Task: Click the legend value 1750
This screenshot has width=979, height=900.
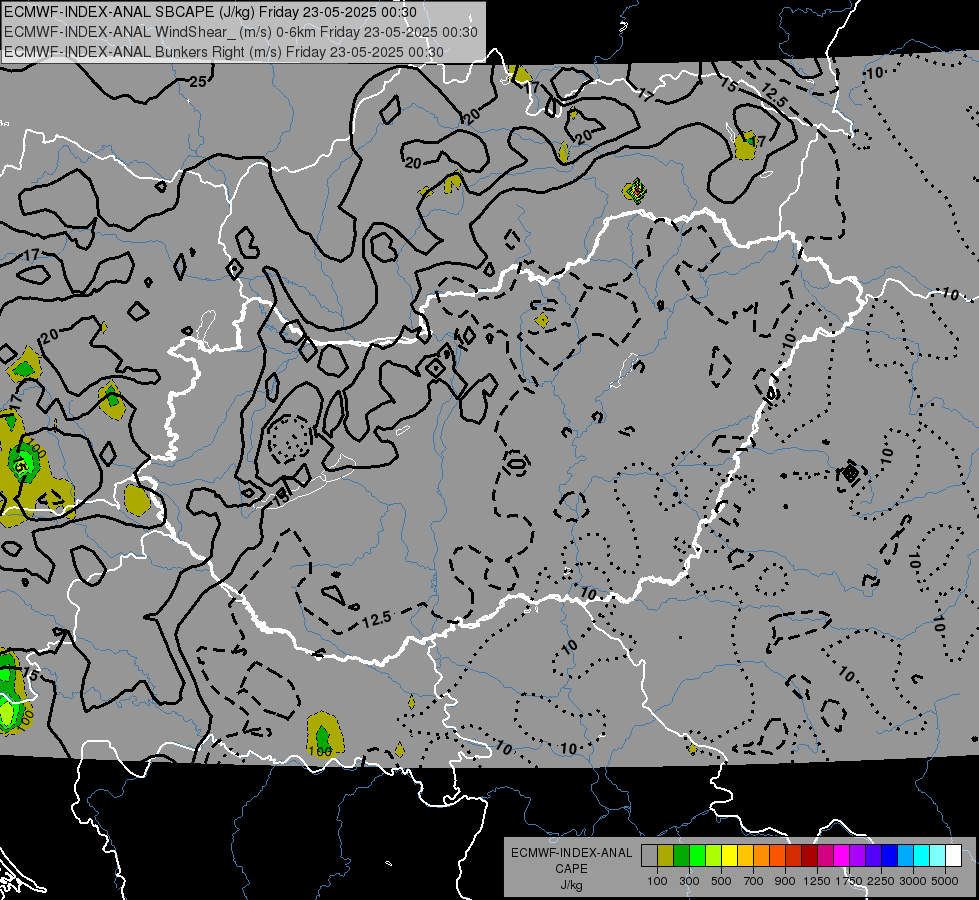Action: [849, 881]
